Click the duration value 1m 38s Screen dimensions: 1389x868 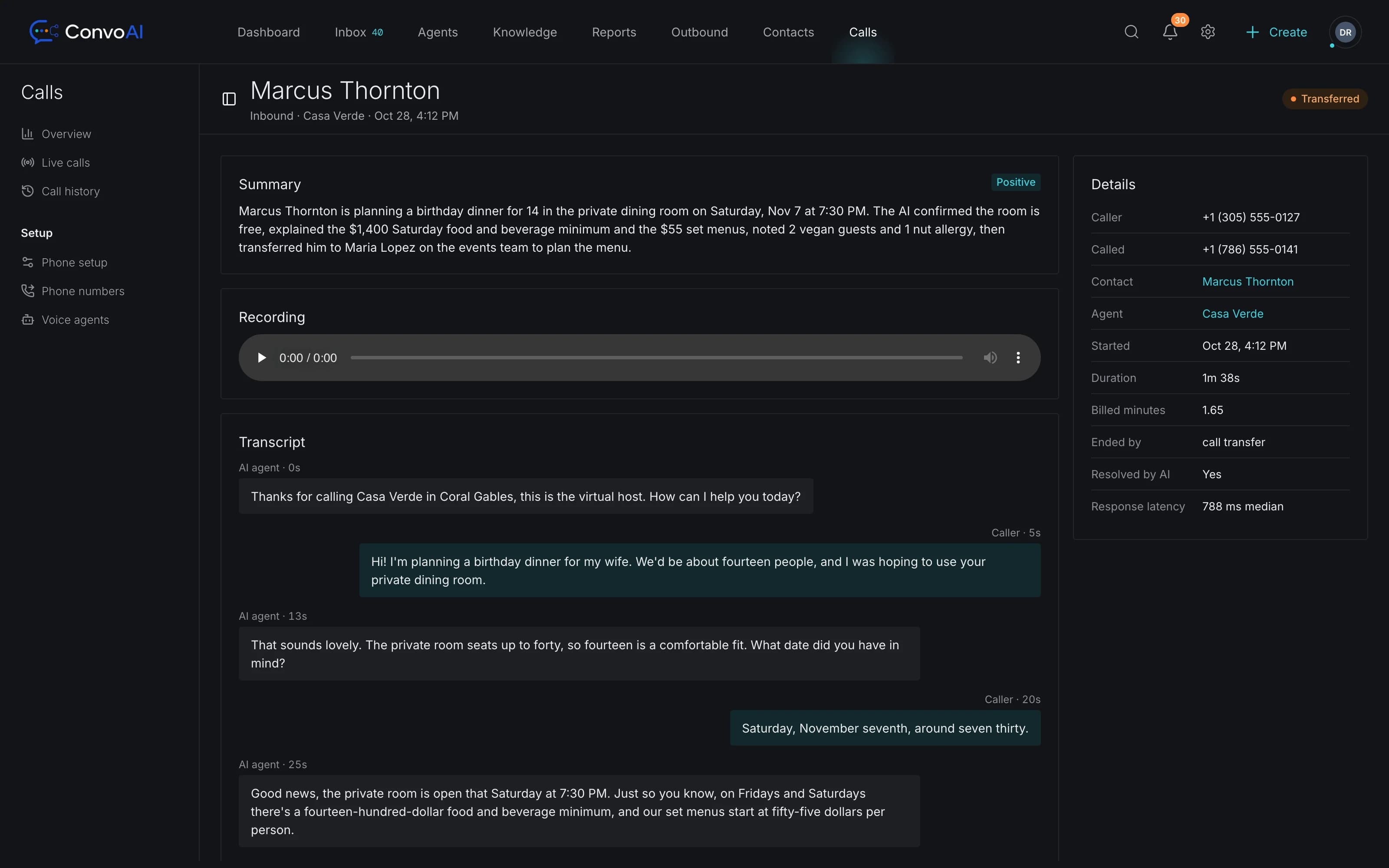click(1221, 378)
